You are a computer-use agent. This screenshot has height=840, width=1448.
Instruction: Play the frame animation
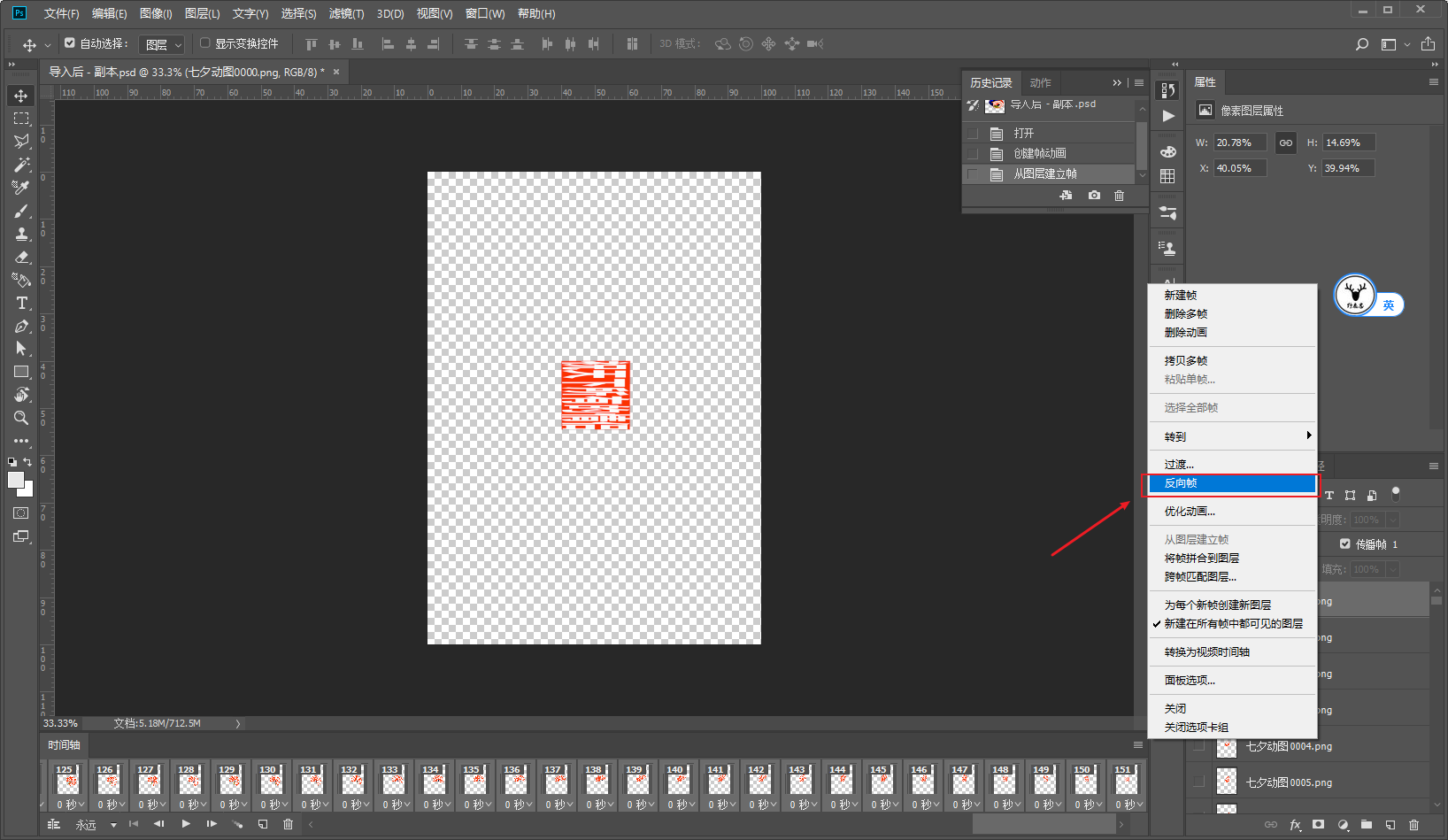click(x=186, y=824)
